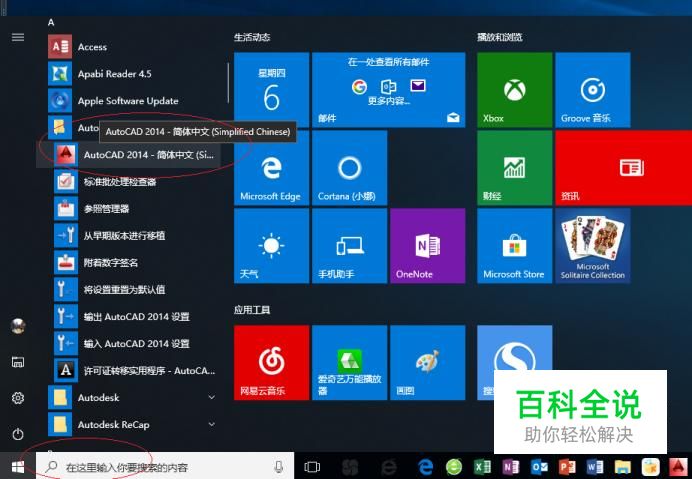Screen dimensions: 692x479
Task: Launch Apabi Reader 4.5
Action: pyautogui.click(x=132, y=74)
